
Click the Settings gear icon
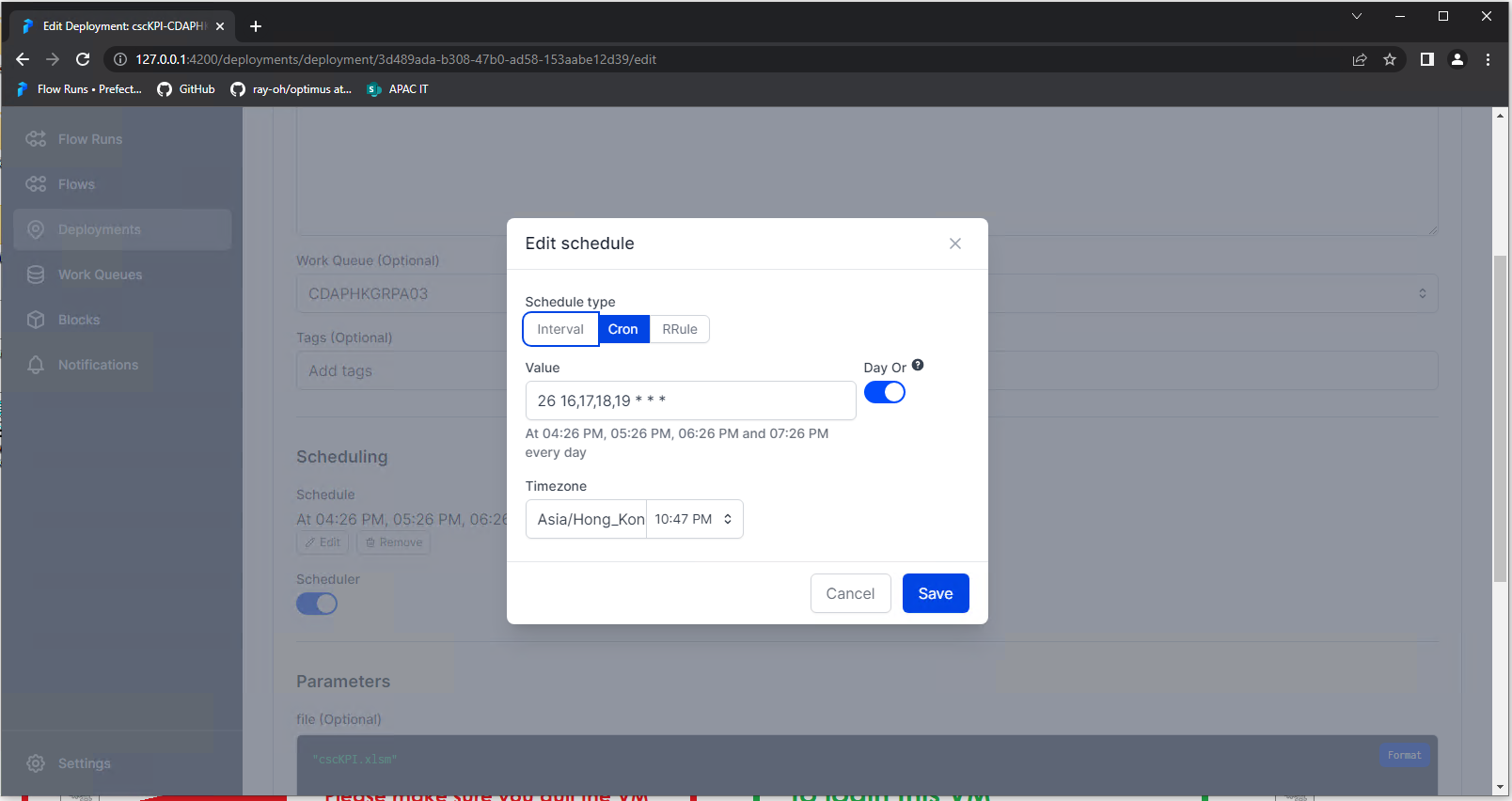click(x=36, y=763)
